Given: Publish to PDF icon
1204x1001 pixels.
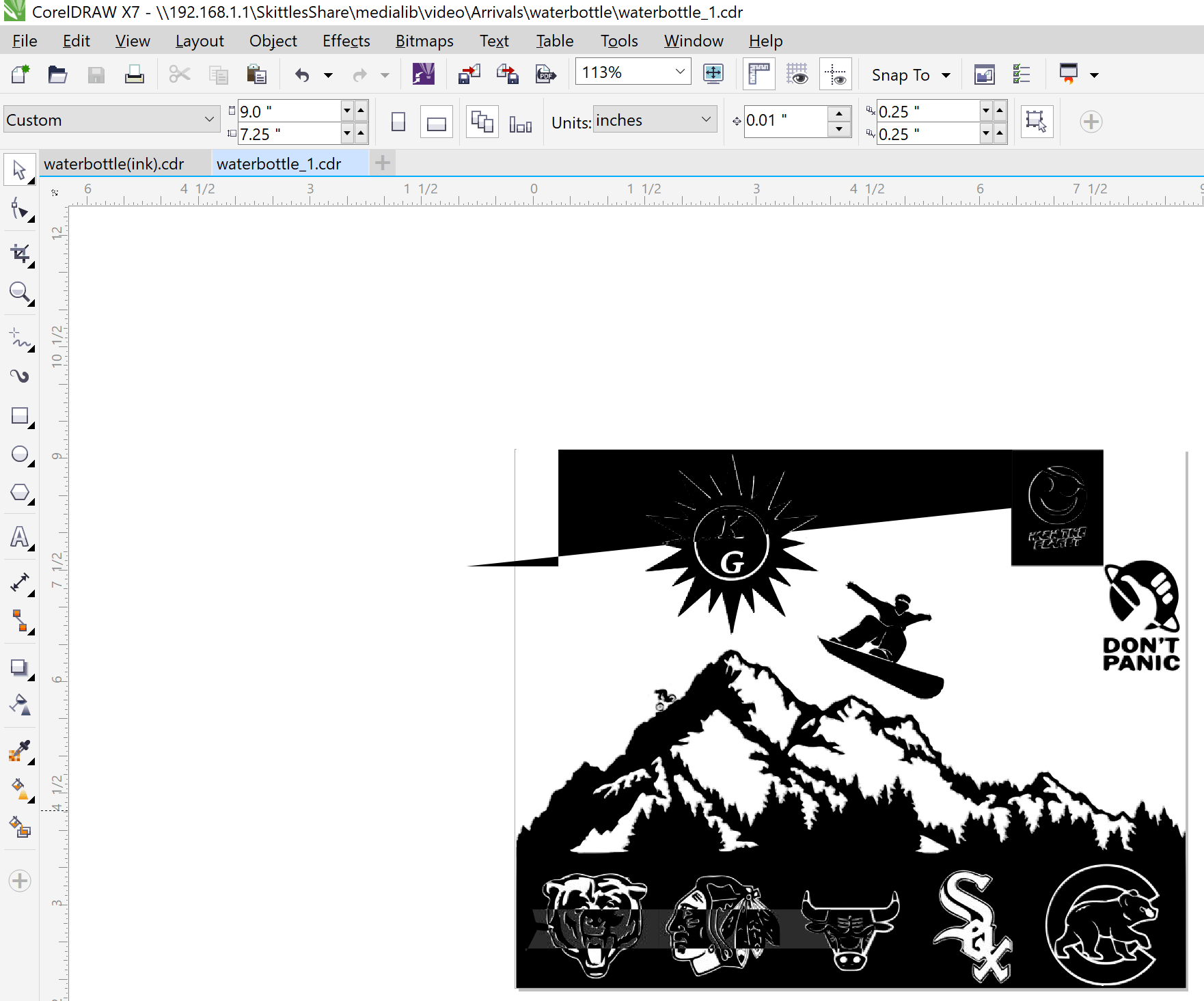Looking at the screenshot, I should [545, 74].
